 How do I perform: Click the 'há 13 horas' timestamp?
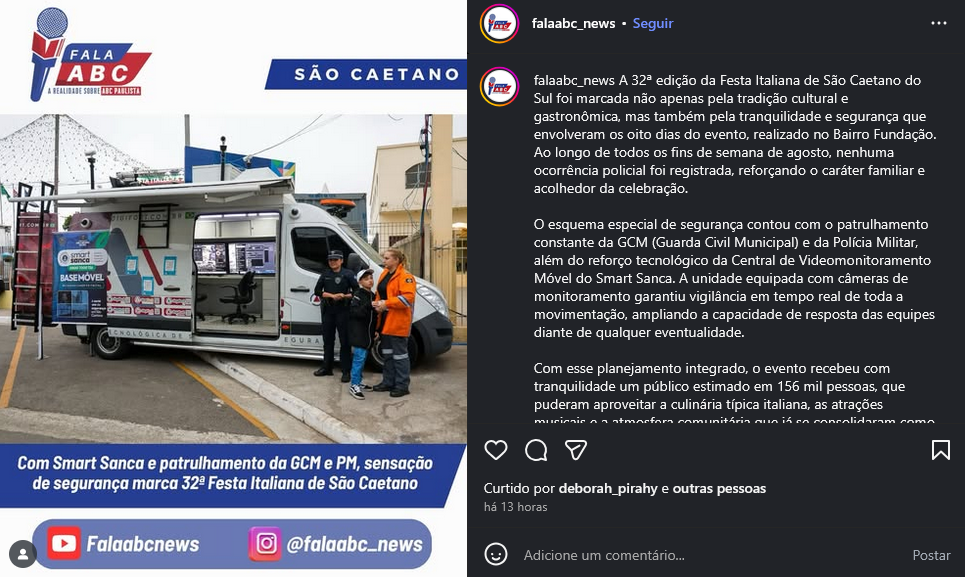(515, 507)
